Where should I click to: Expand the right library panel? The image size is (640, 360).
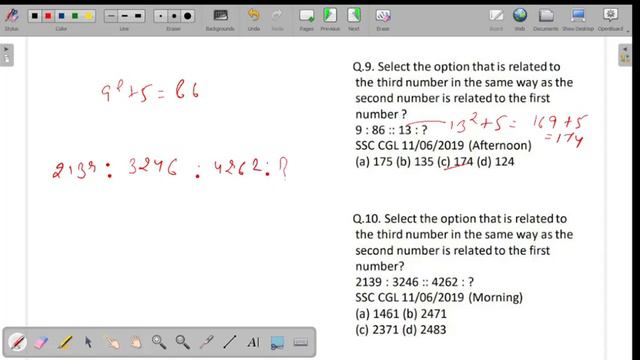pos(625,55)
